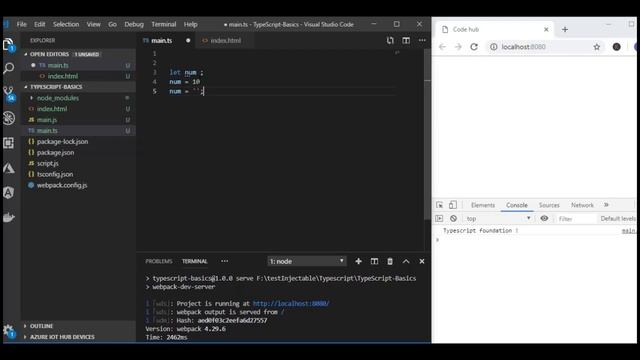
Task: Open the Default levels dropdown in console
Action: [x=618, y=219]
